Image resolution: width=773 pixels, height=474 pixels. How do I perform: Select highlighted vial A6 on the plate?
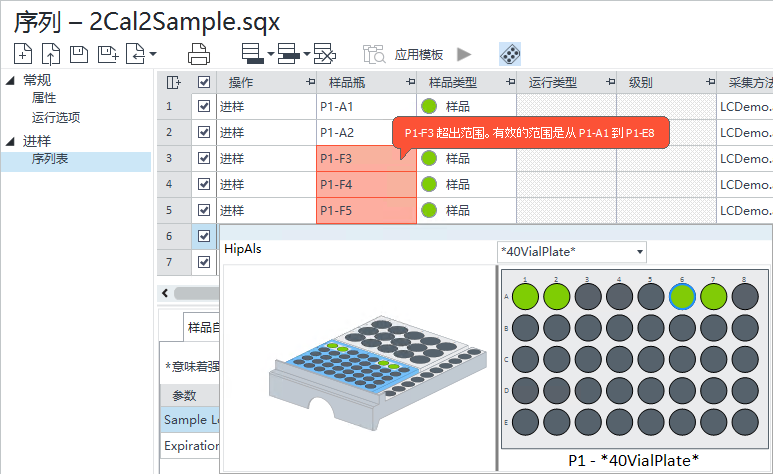pyautogui.click(x=682, y=297)
